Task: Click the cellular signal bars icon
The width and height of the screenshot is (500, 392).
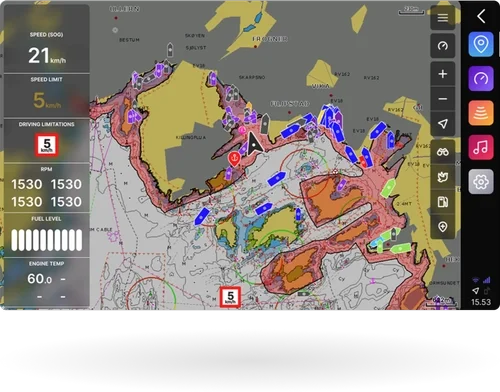Action: click(x=487, y=280)
